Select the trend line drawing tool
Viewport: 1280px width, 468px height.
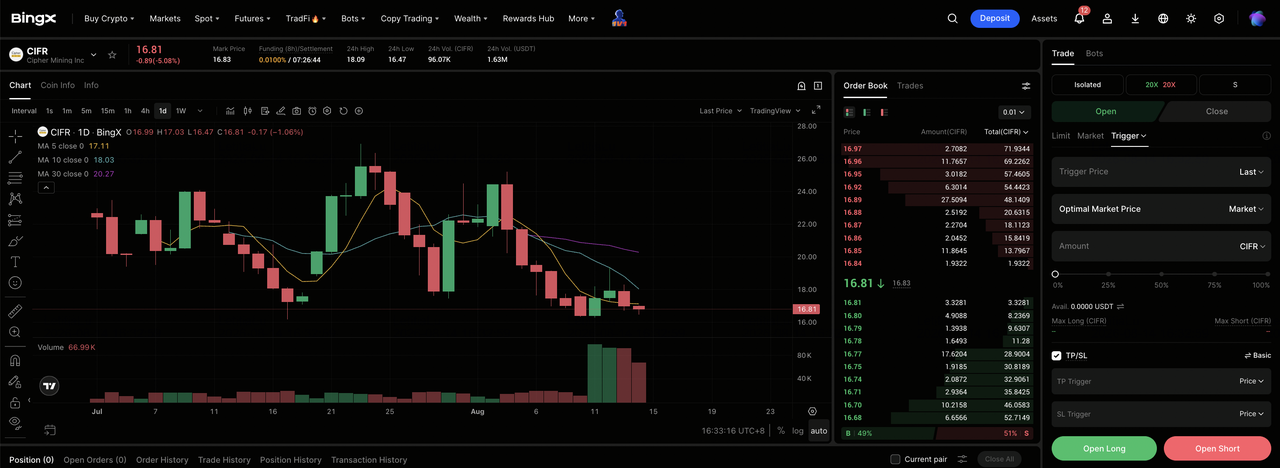tap(15, 157)
